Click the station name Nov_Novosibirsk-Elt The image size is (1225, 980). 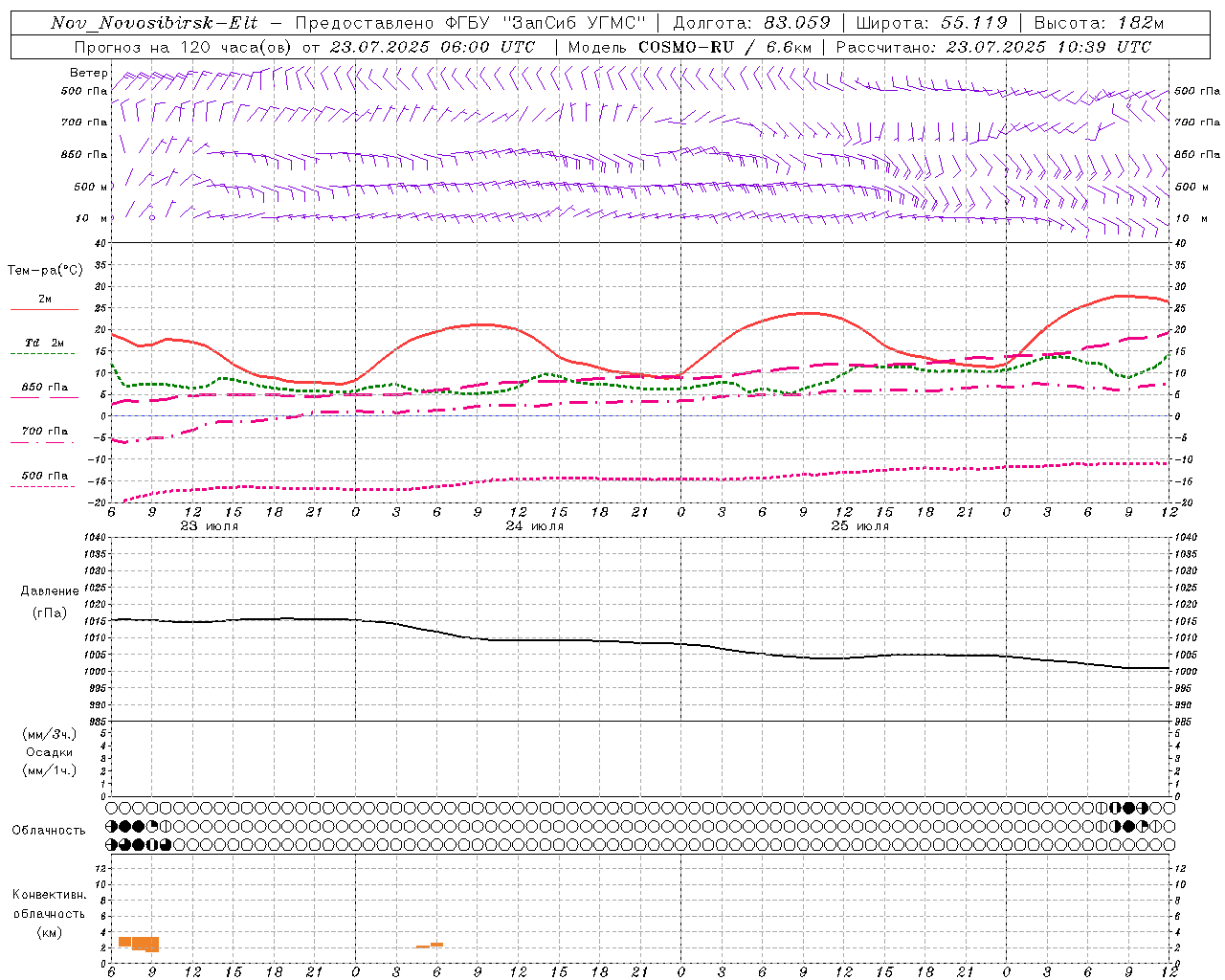coord(154,23)
